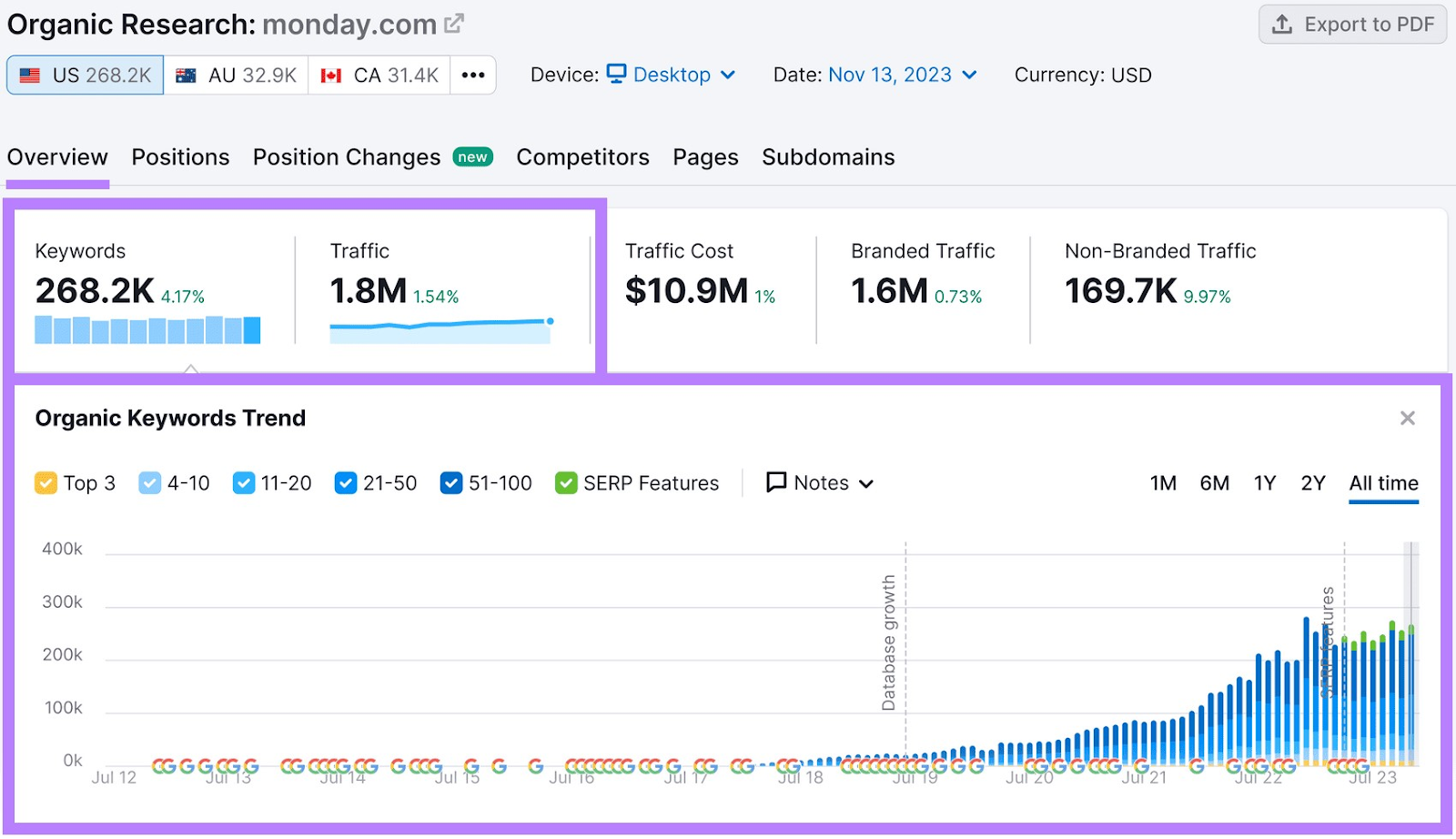This screenshot has height=839, width=1456.
Task: Toggle the 4-10 positions checkbox
Action: (150, 483)
